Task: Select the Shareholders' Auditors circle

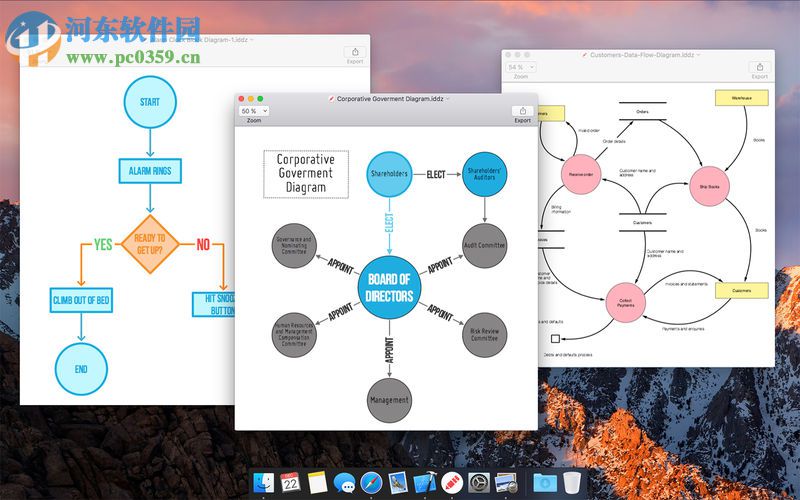Action: [485, 174]
